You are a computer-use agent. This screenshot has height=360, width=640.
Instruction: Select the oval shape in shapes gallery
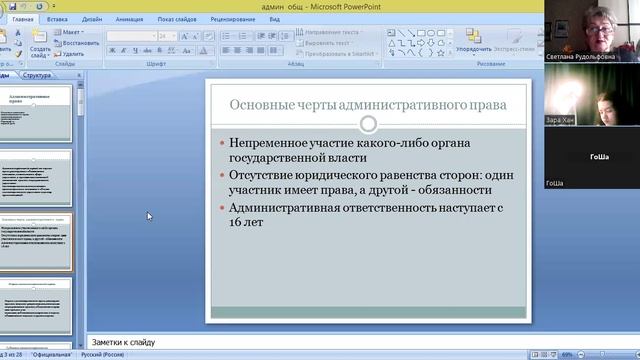(x=431, y=33)
